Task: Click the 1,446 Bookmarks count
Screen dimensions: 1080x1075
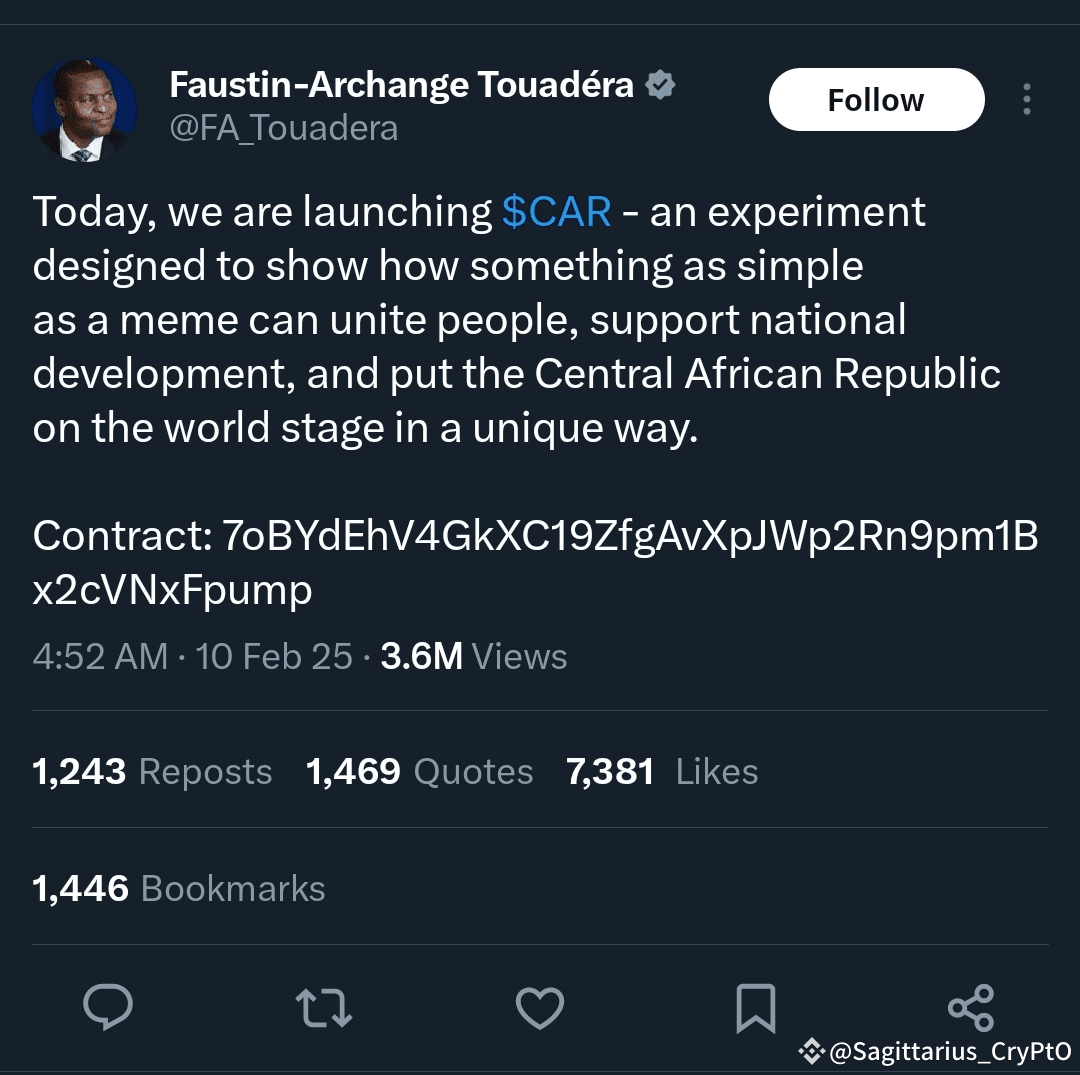Action: 179,888
